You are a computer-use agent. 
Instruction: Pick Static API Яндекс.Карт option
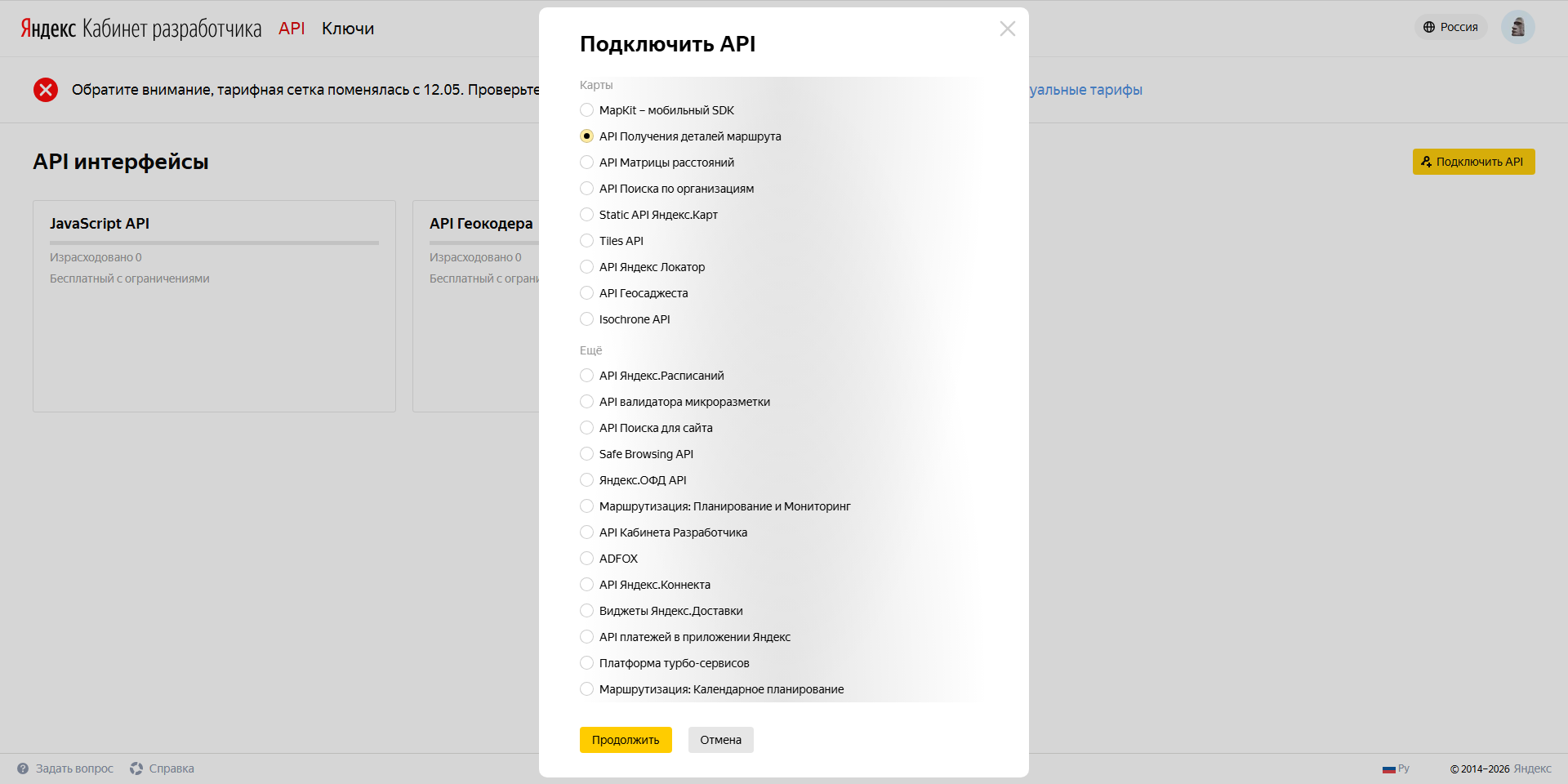click(x=586, y=215)
